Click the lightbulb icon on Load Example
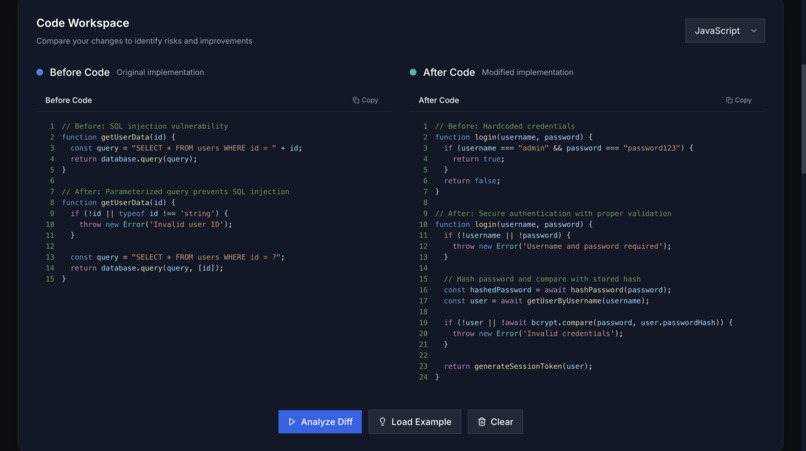Screen dimensions: 806x451 click(382, 422)
